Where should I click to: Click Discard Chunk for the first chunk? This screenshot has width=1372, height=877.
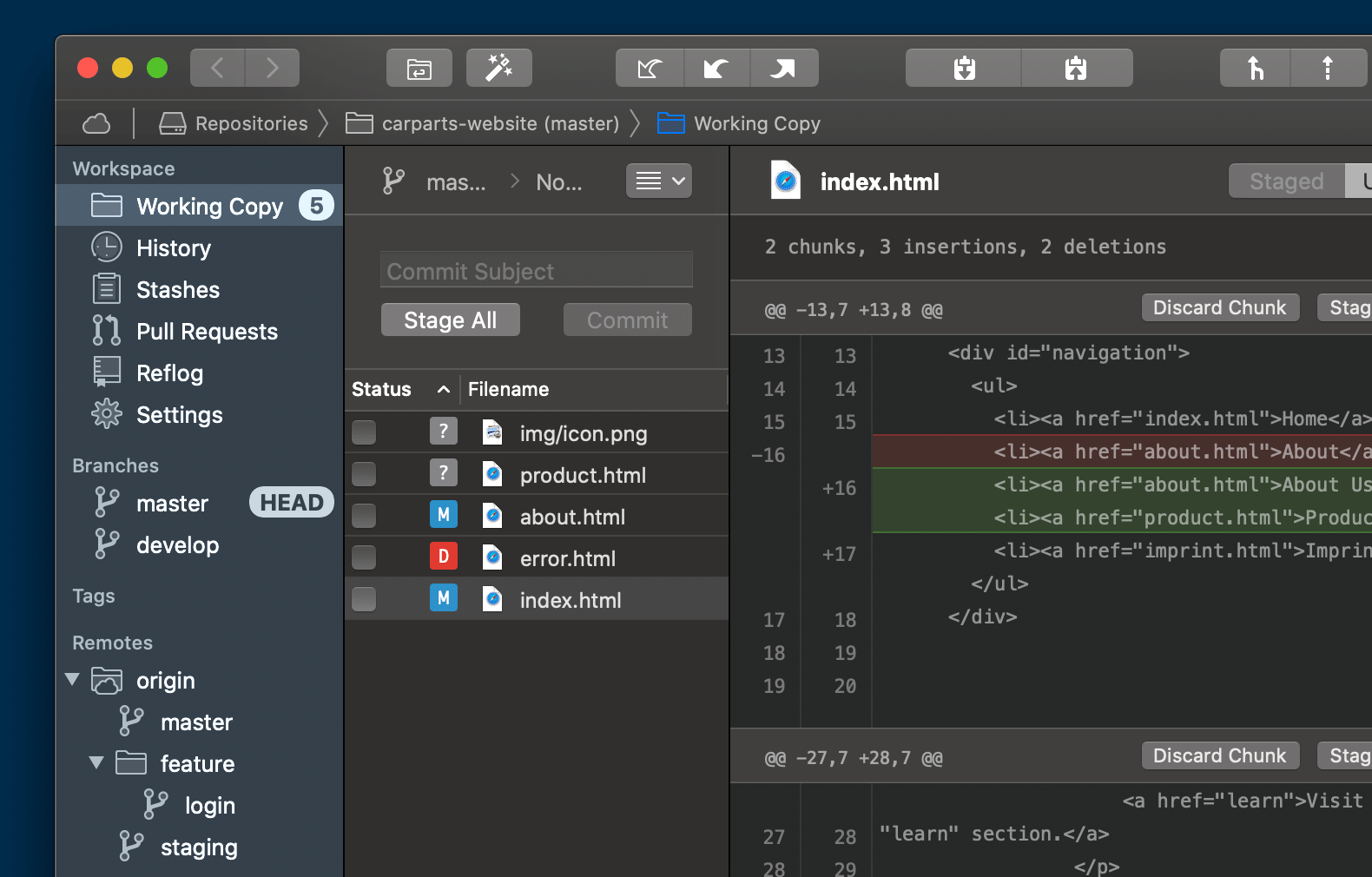(1219, 308)
